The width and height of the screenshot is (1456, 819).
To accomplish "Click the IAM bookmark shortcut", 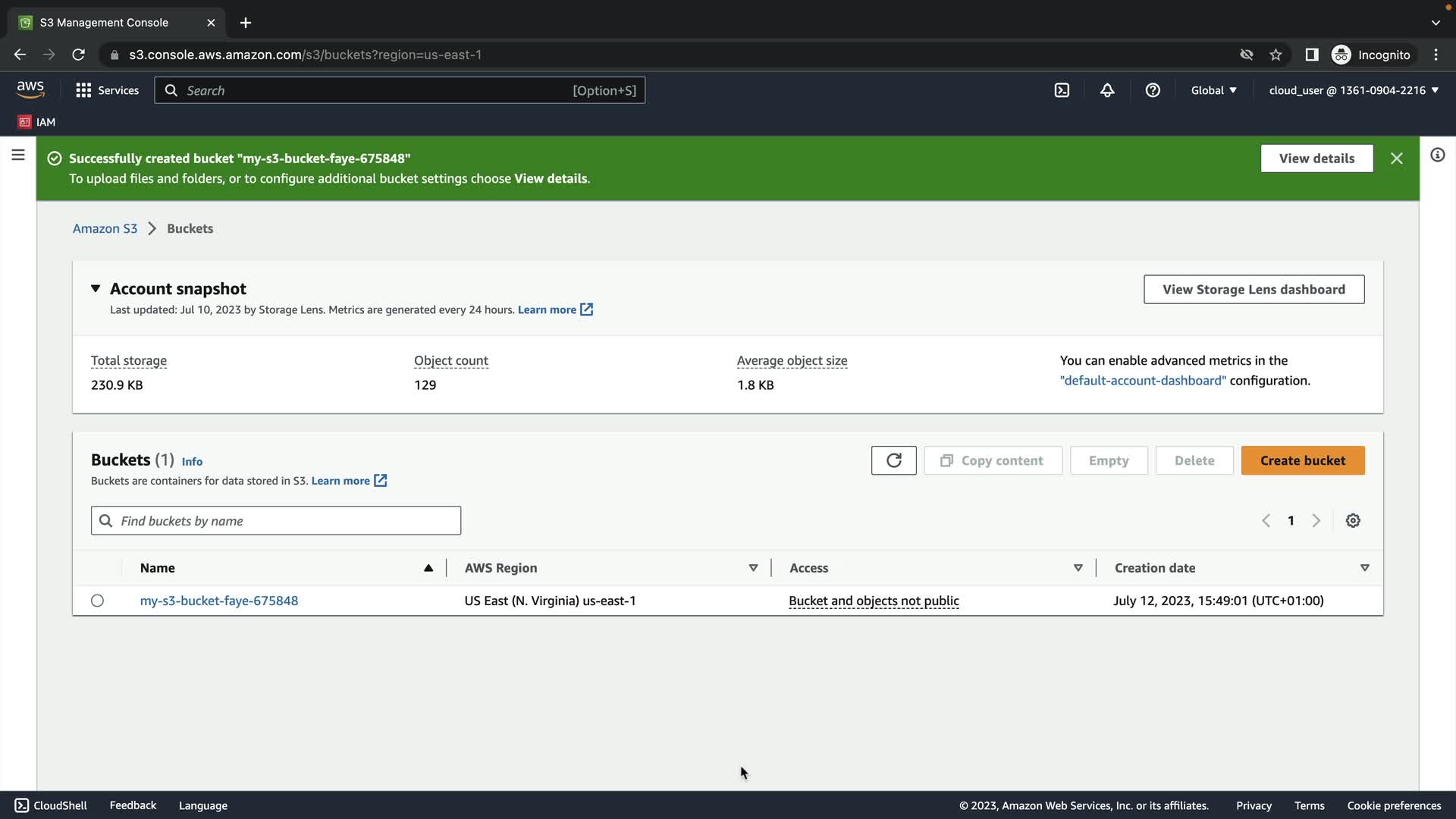I will click(36, 122).
